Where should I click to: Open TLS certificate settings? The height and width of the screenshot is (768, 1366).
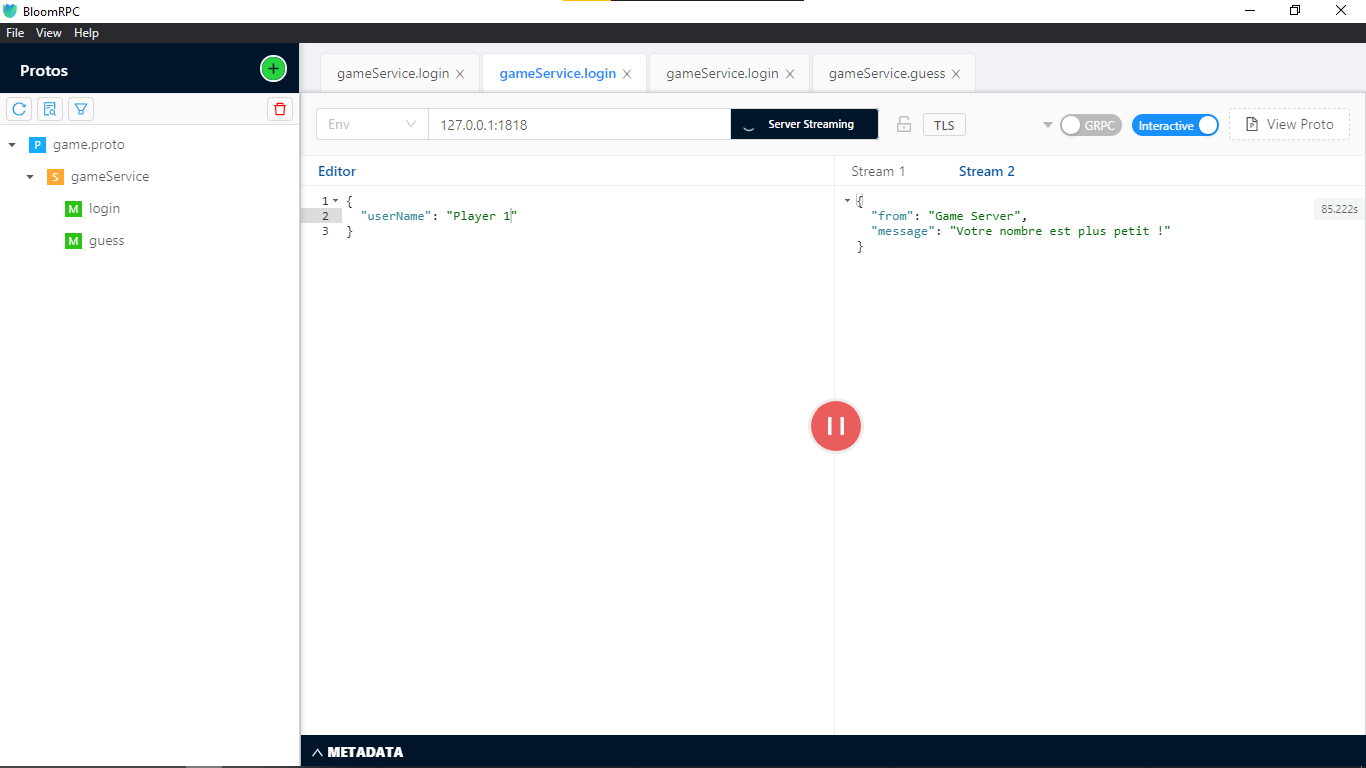pos(943,124)
